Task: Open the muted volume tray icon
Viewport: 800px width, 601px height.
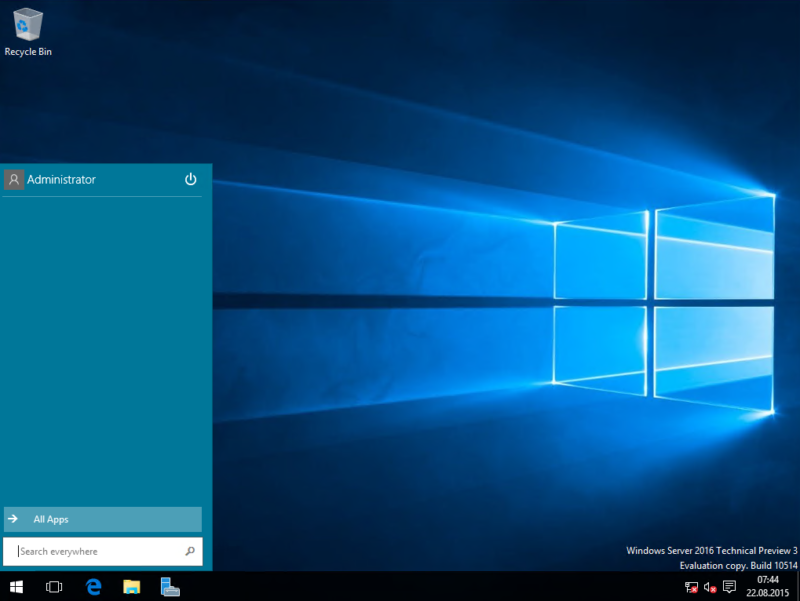Action: click(708, 587)
